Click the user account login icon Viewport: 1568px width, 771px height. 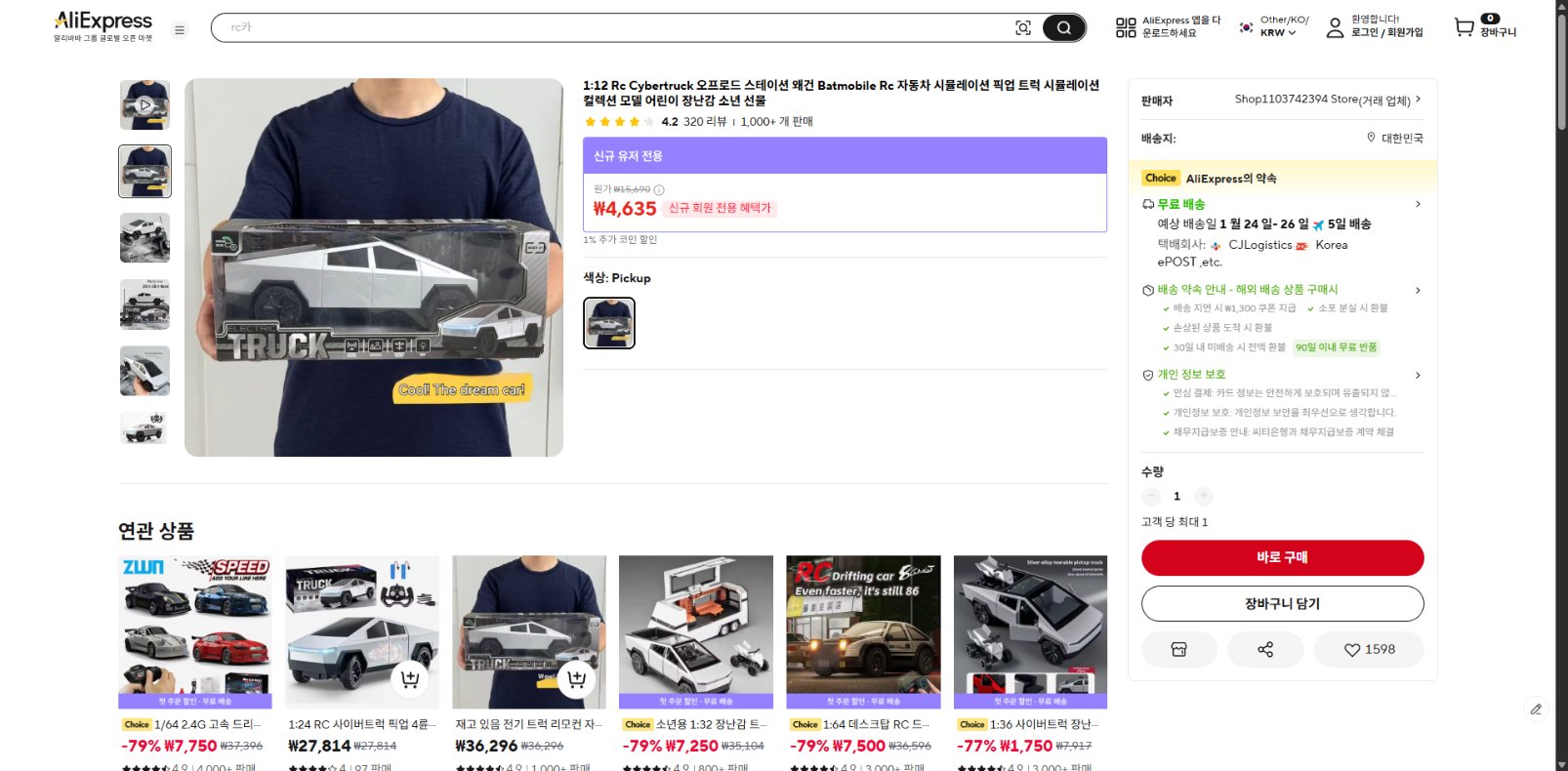tap(1335, 28)
